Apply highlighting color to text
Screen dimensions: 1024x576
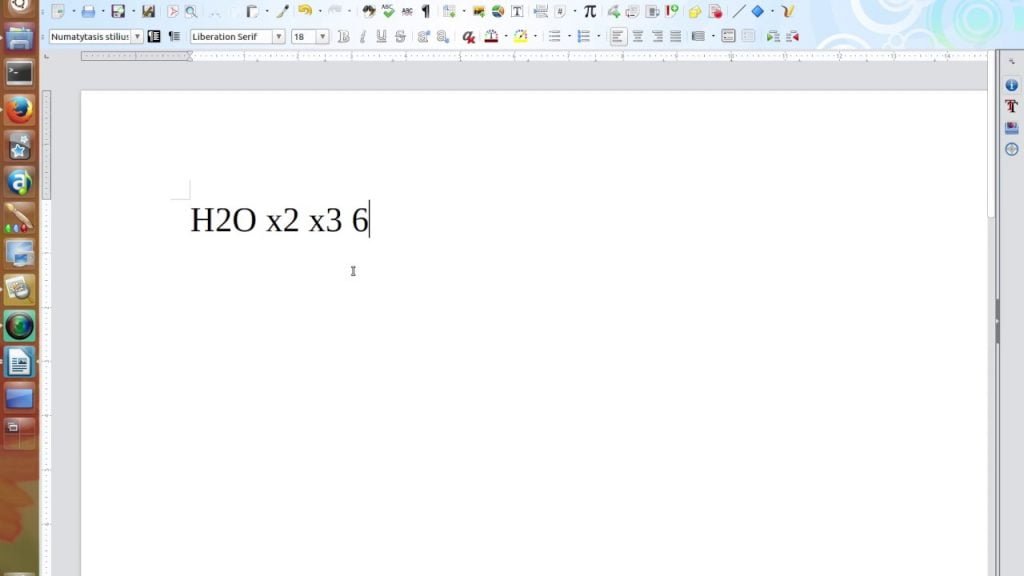pos(520,37)
